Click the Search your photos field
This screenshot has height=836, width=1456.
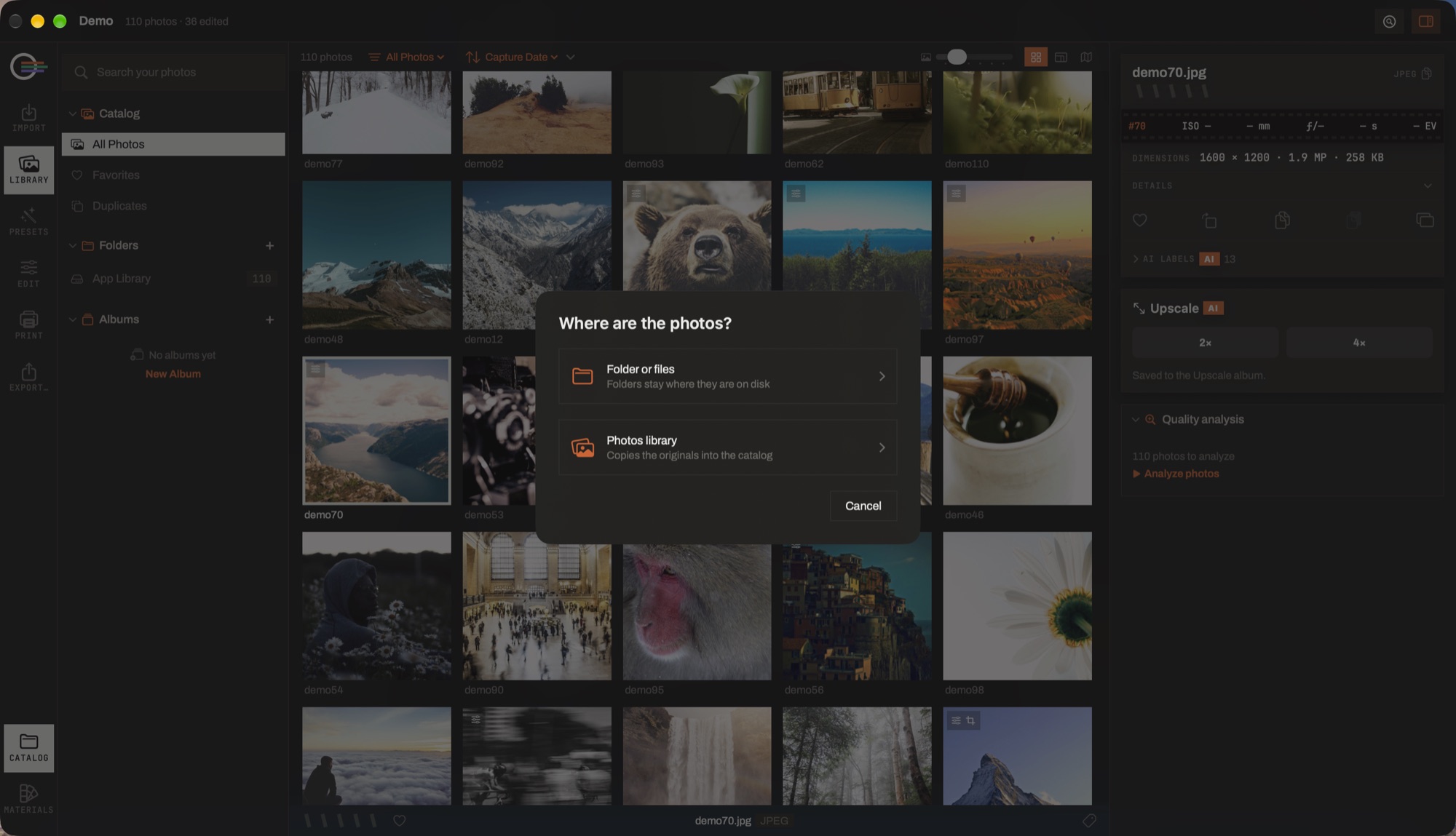[175, 72]
